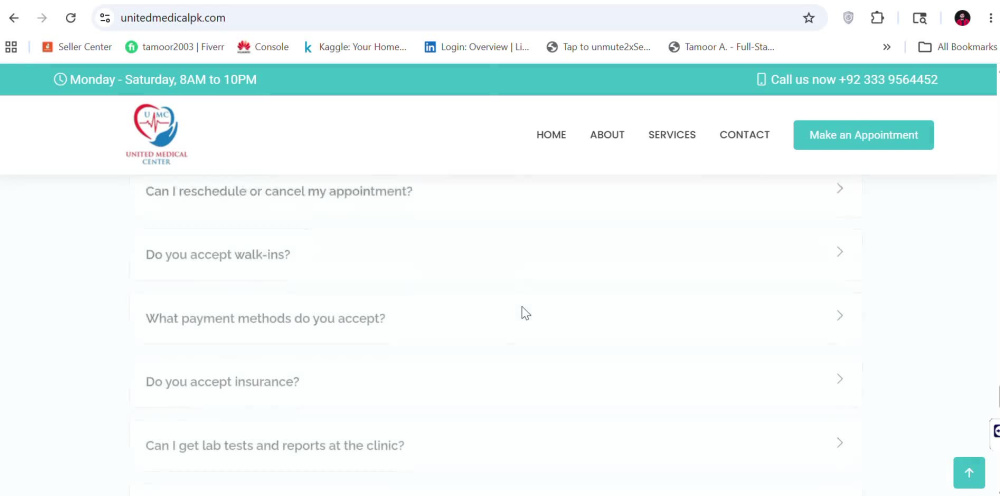Go to the HOME menu item

(551, 135)
